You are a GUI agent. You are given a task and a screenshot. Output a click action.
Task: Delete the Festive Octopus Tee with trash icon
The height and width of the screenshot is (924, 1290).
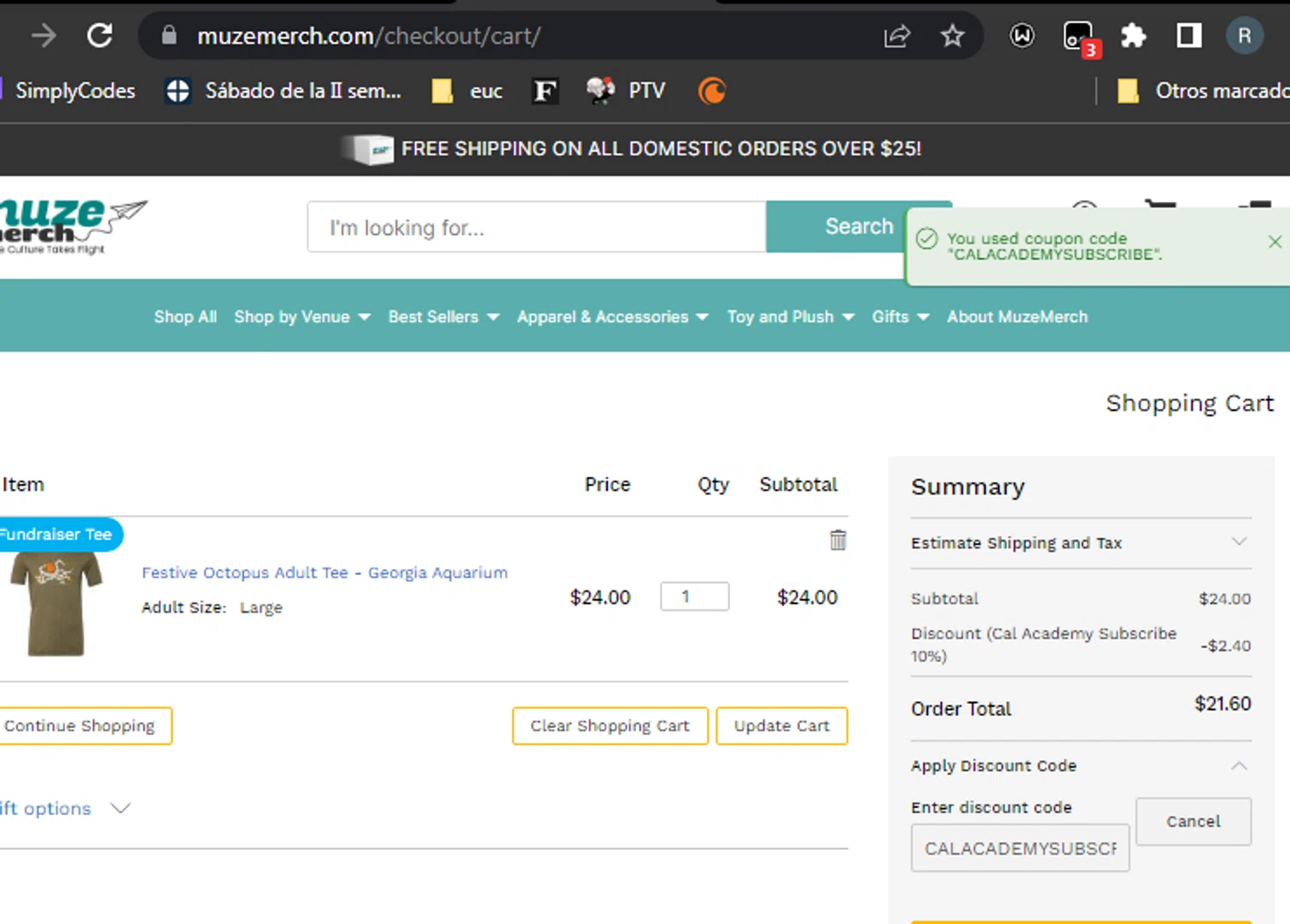pyautogui.click(x=838, y=540)
